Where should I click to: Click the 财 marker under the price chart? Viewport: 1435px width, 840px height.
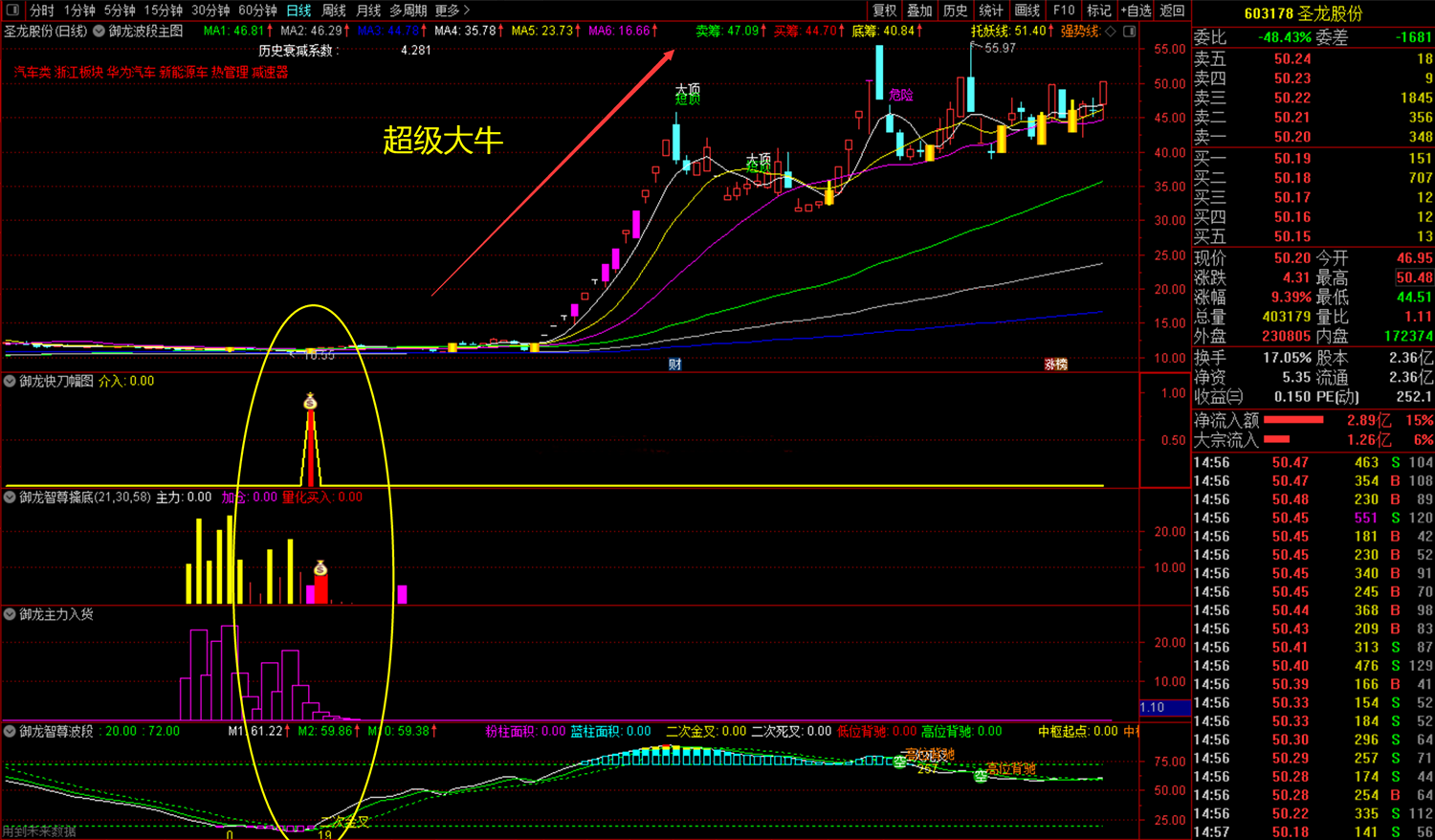click(x=674, y=364)
